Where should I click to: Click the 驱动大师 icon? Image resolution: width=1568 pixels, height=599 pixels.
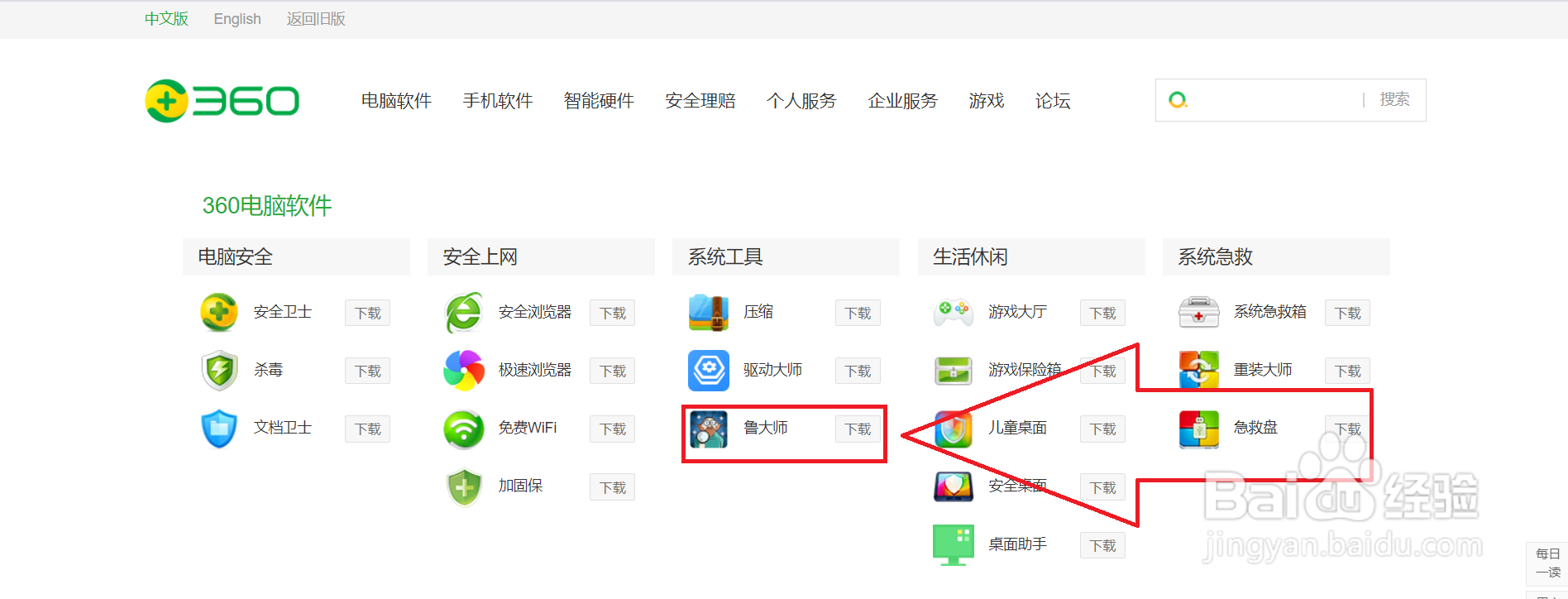click(709, 370)
